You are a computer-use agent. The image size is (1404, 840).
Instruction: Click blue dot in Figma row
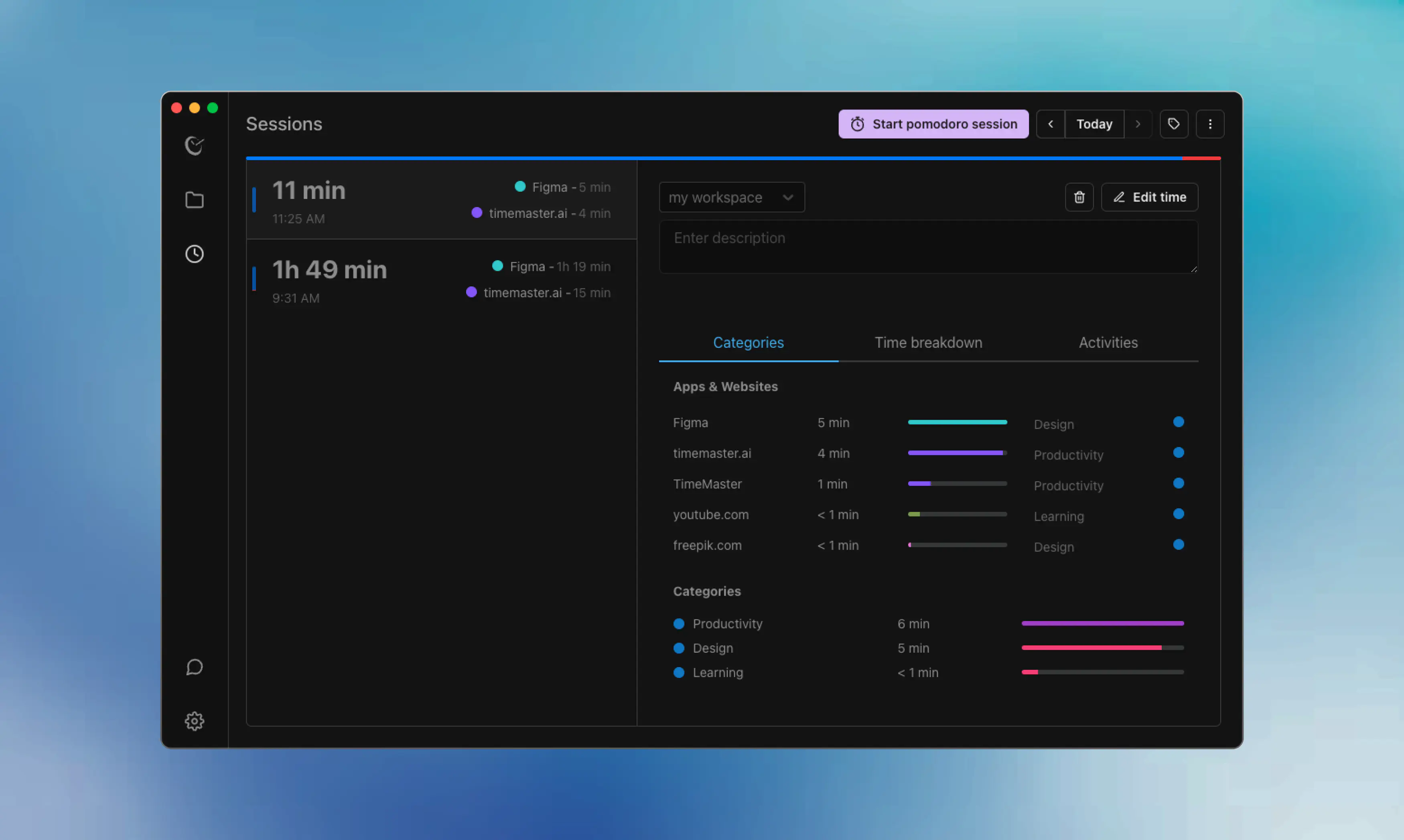pyautogui.click(x=1178, y=422)
